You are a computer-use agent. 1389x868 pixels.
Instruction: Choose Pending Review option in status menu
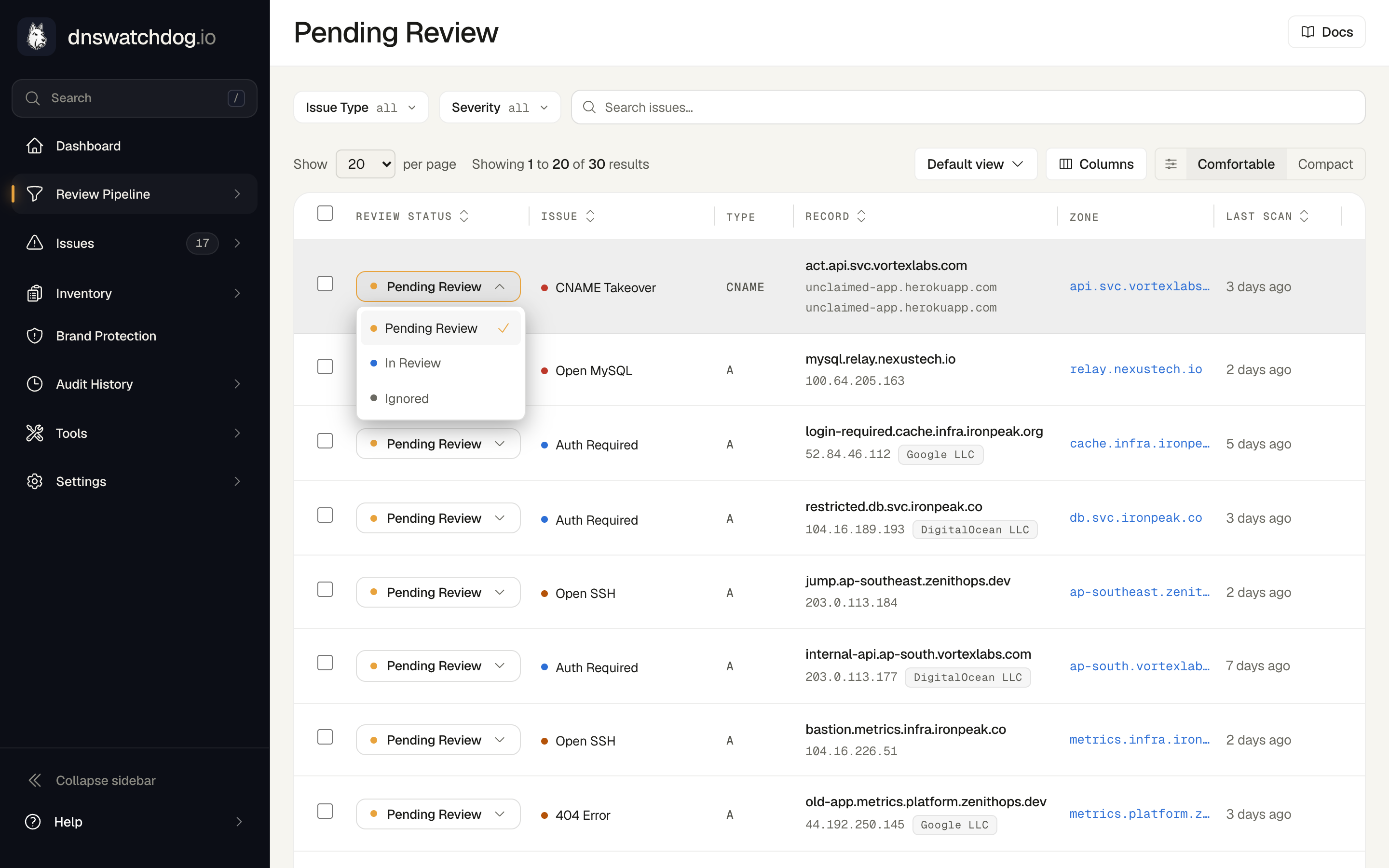[x=440, y=328]
